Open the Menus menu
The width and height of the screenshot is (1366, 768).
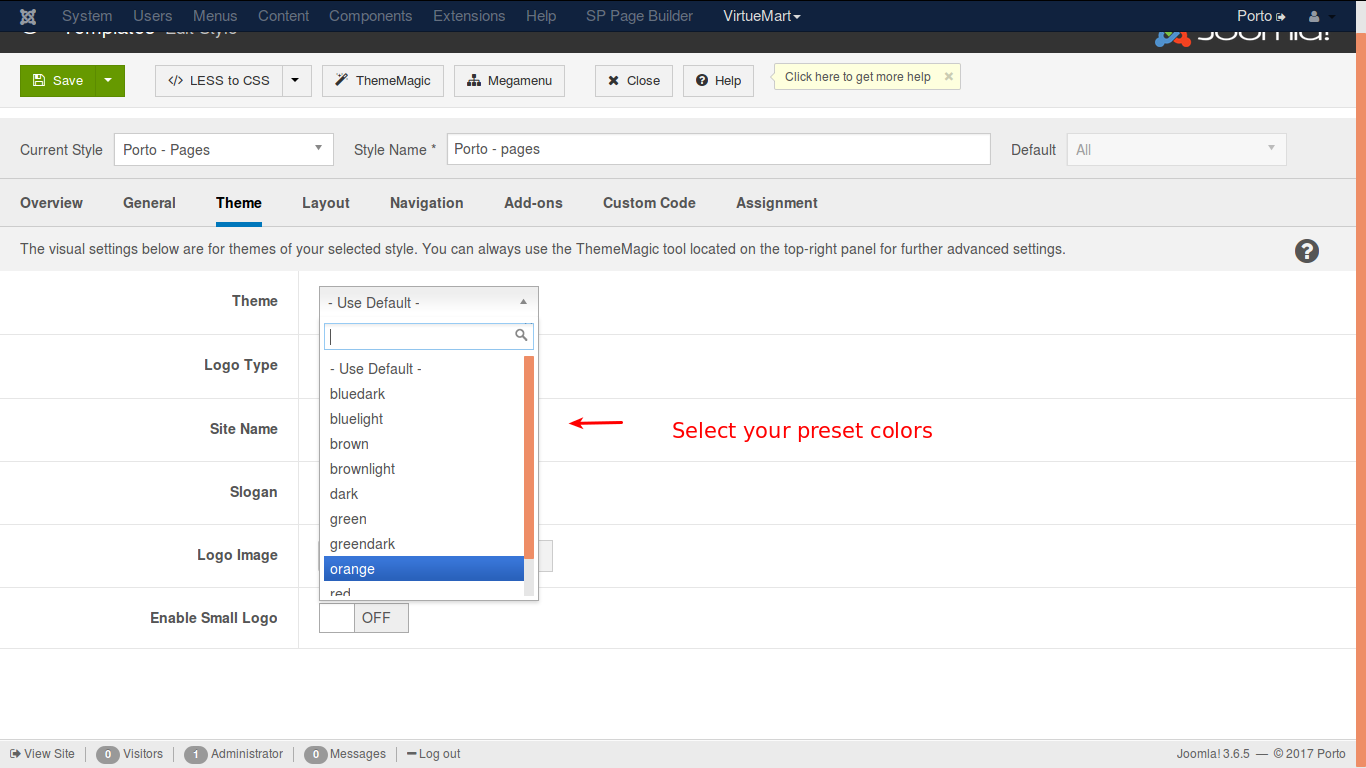215,16
